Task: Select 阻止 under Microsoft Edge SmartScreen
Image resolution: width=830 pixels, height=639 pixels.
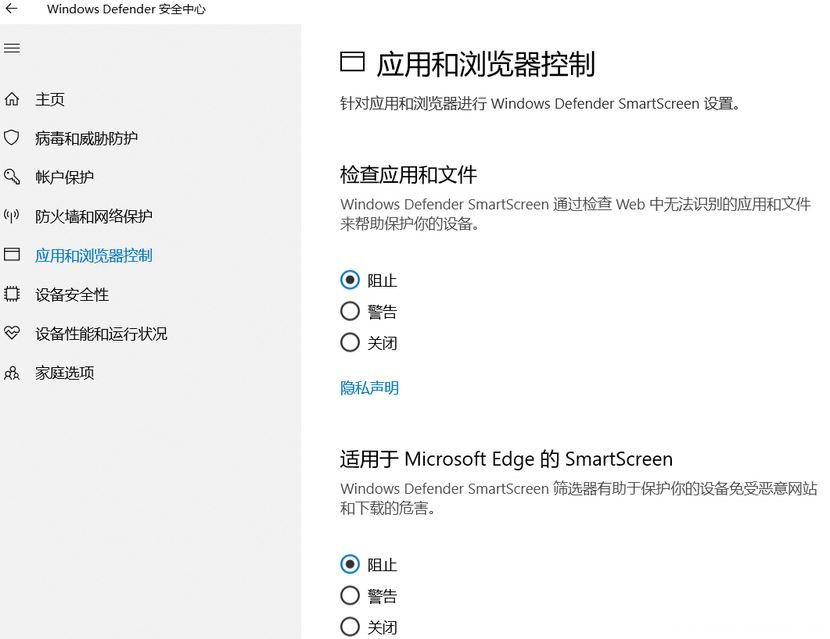Action: tap(350, 564)
